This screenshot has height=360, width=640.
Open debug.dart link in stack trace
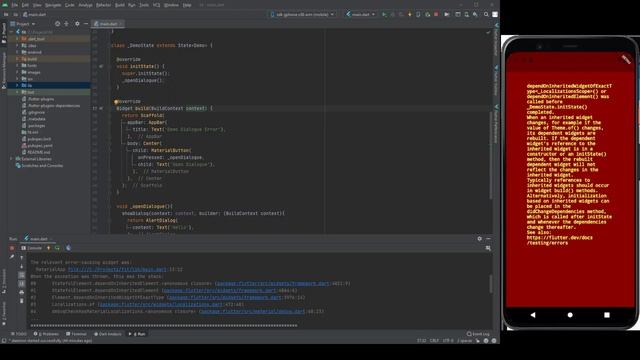click(252, 311)
